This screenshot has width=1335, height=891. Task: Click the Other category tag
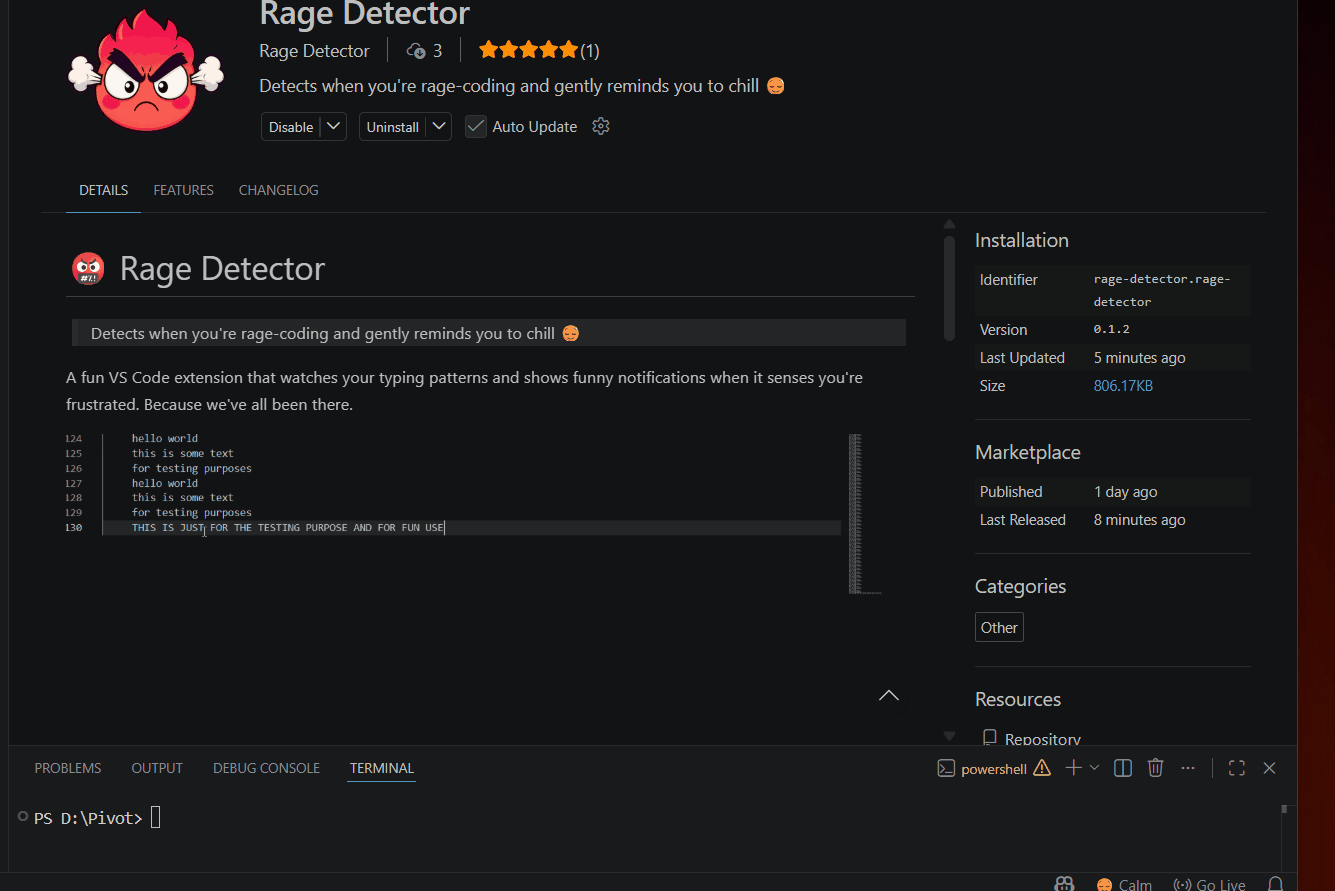coord(999,627)
